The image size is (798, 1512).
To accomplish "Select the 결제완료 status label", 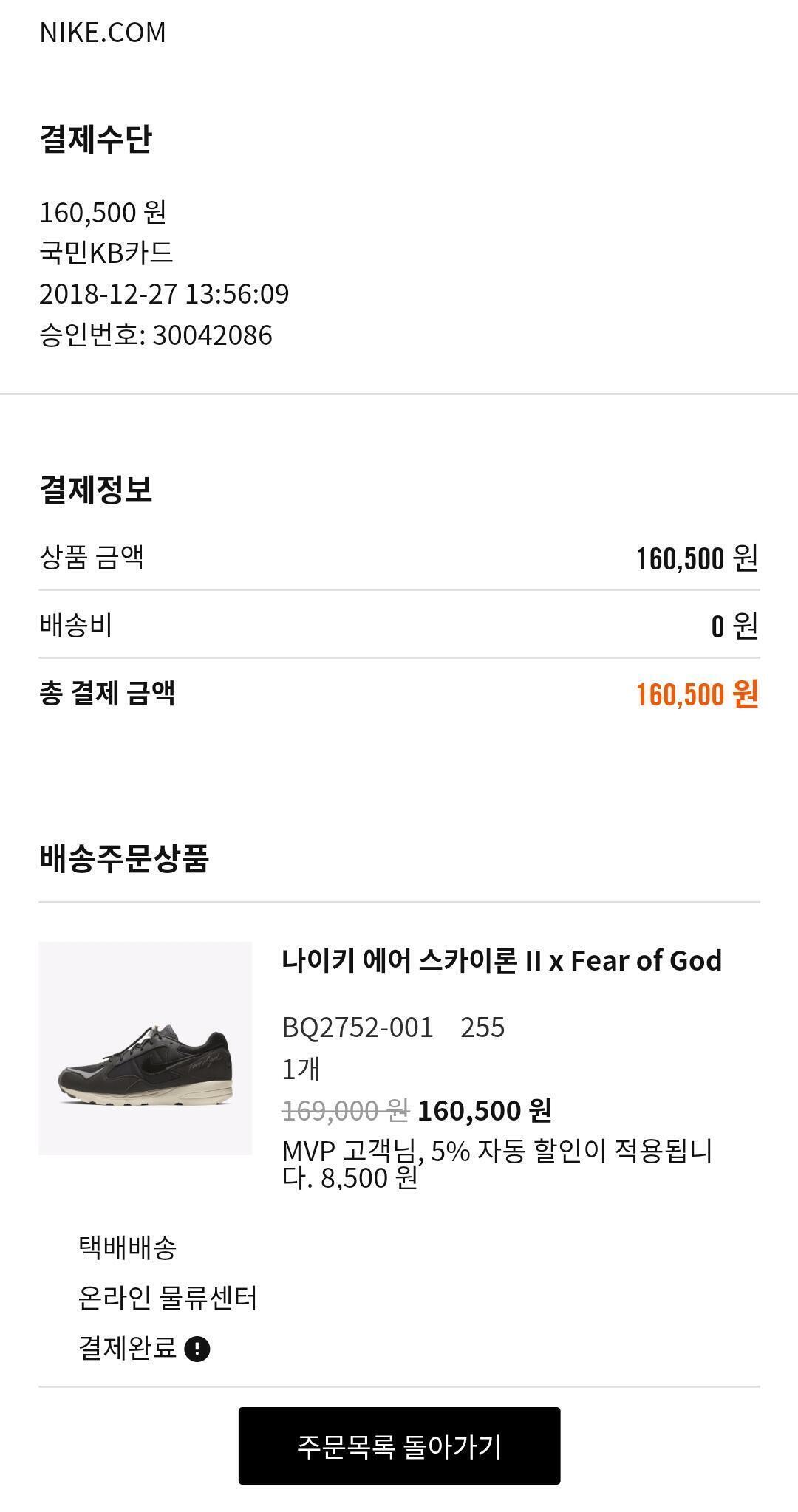I will (x=127, y=1348).
